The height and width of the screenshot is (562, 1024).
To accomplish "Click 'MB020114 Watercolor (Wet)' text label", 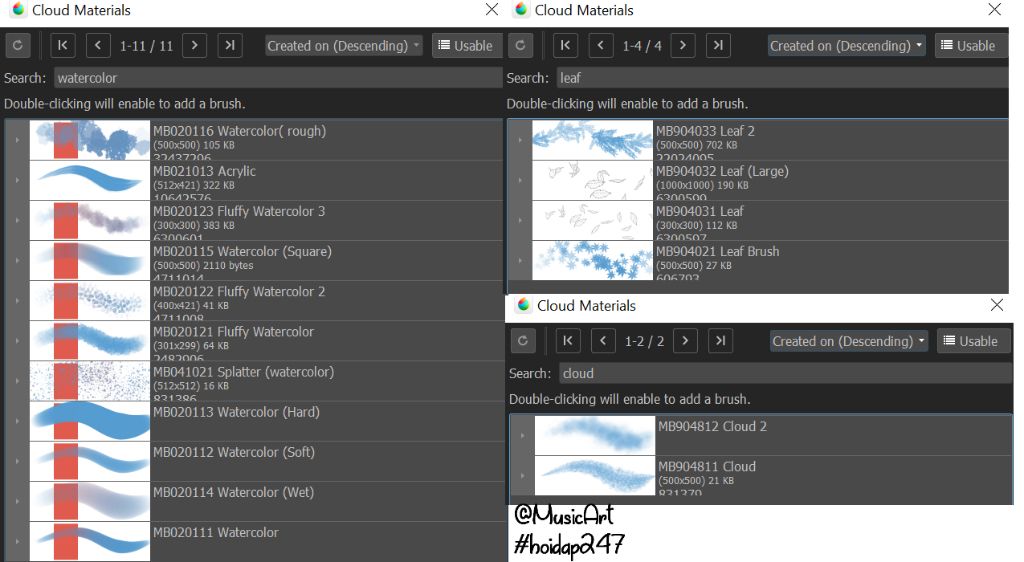I will (233, 492).
